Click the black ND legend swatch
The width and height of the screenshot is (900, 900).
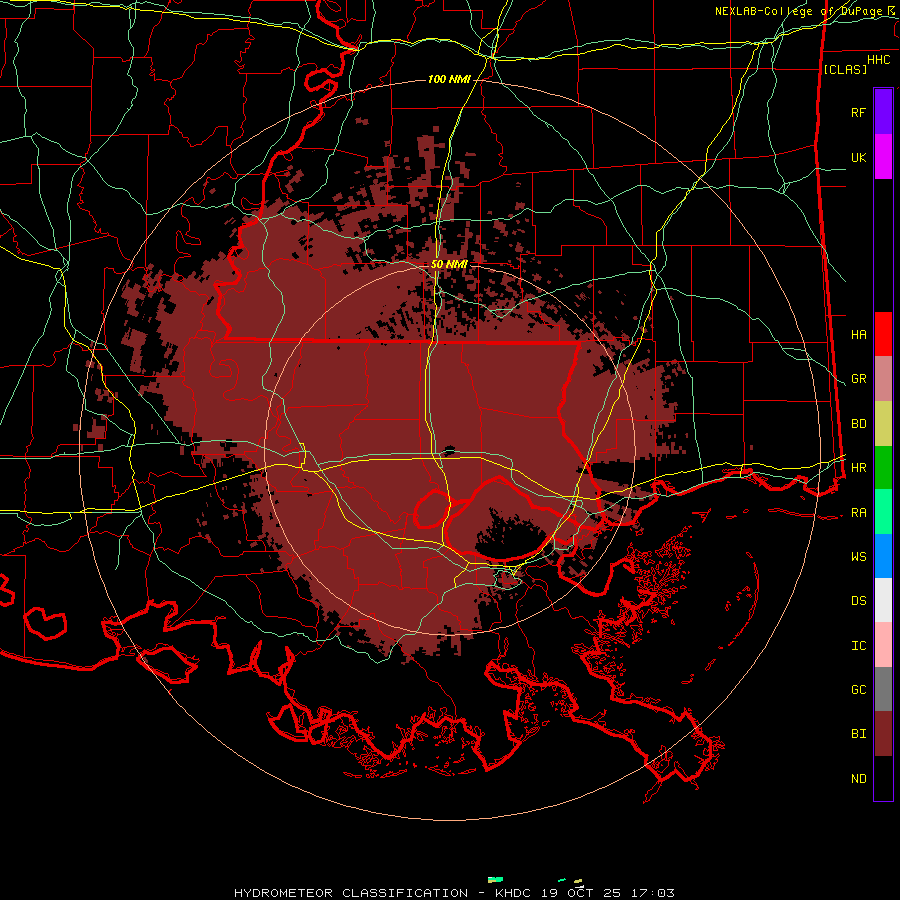pyautogui.click(x=883, y=778)
